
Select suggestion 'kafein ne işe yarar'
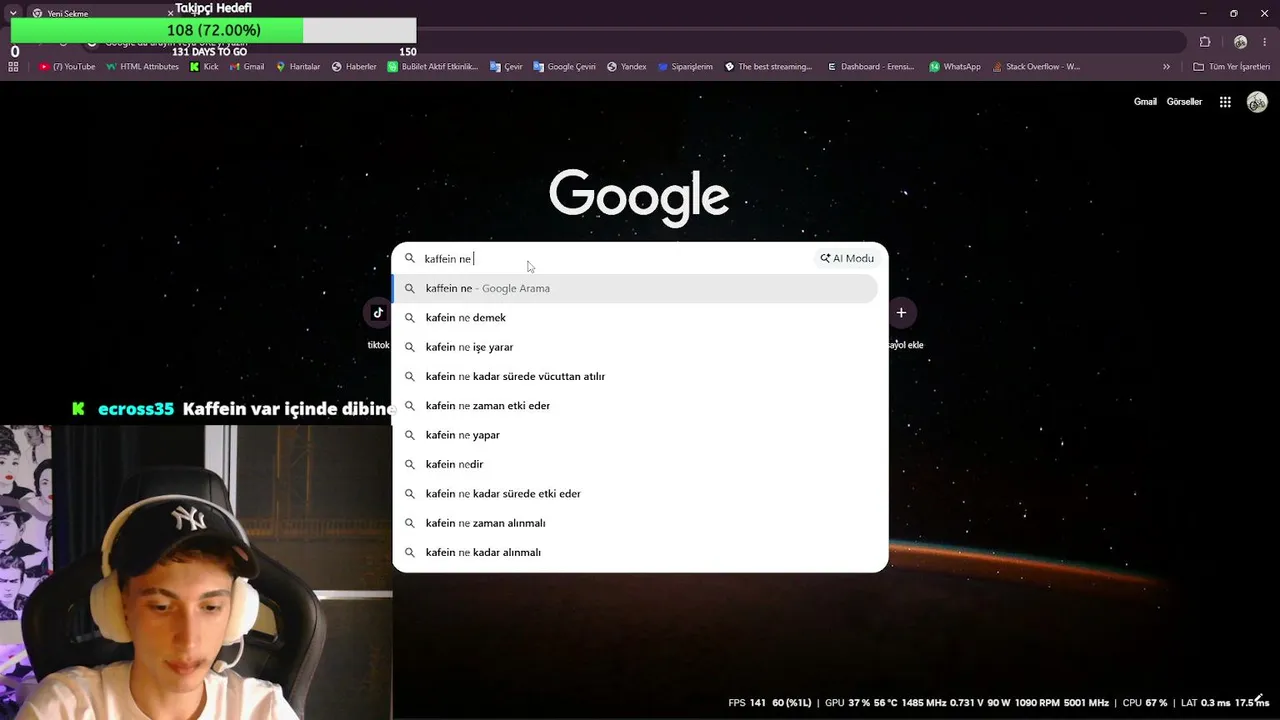pos(635,347)
